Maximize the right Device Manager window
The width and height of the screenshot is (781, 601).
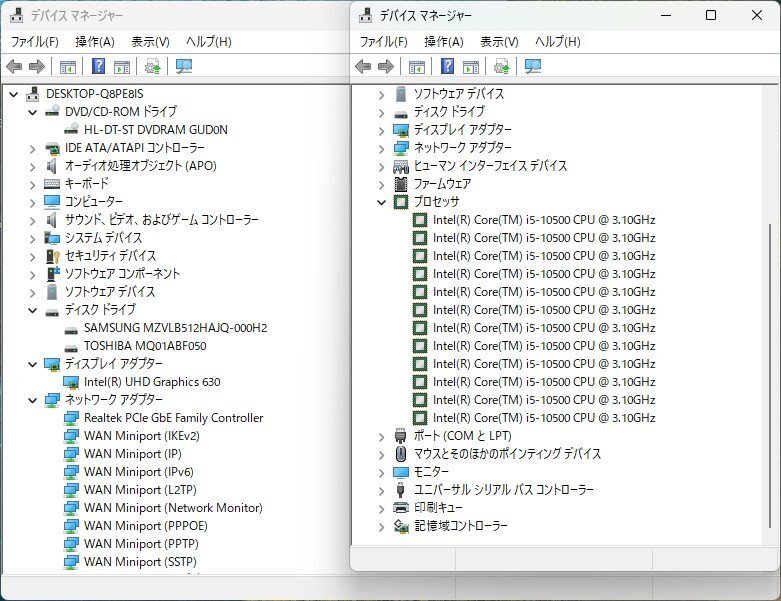coord(711,15)
